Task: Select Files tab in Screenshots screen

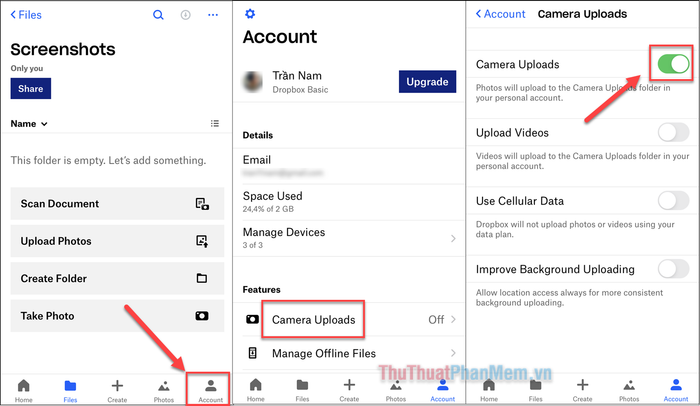Action: 70,390
